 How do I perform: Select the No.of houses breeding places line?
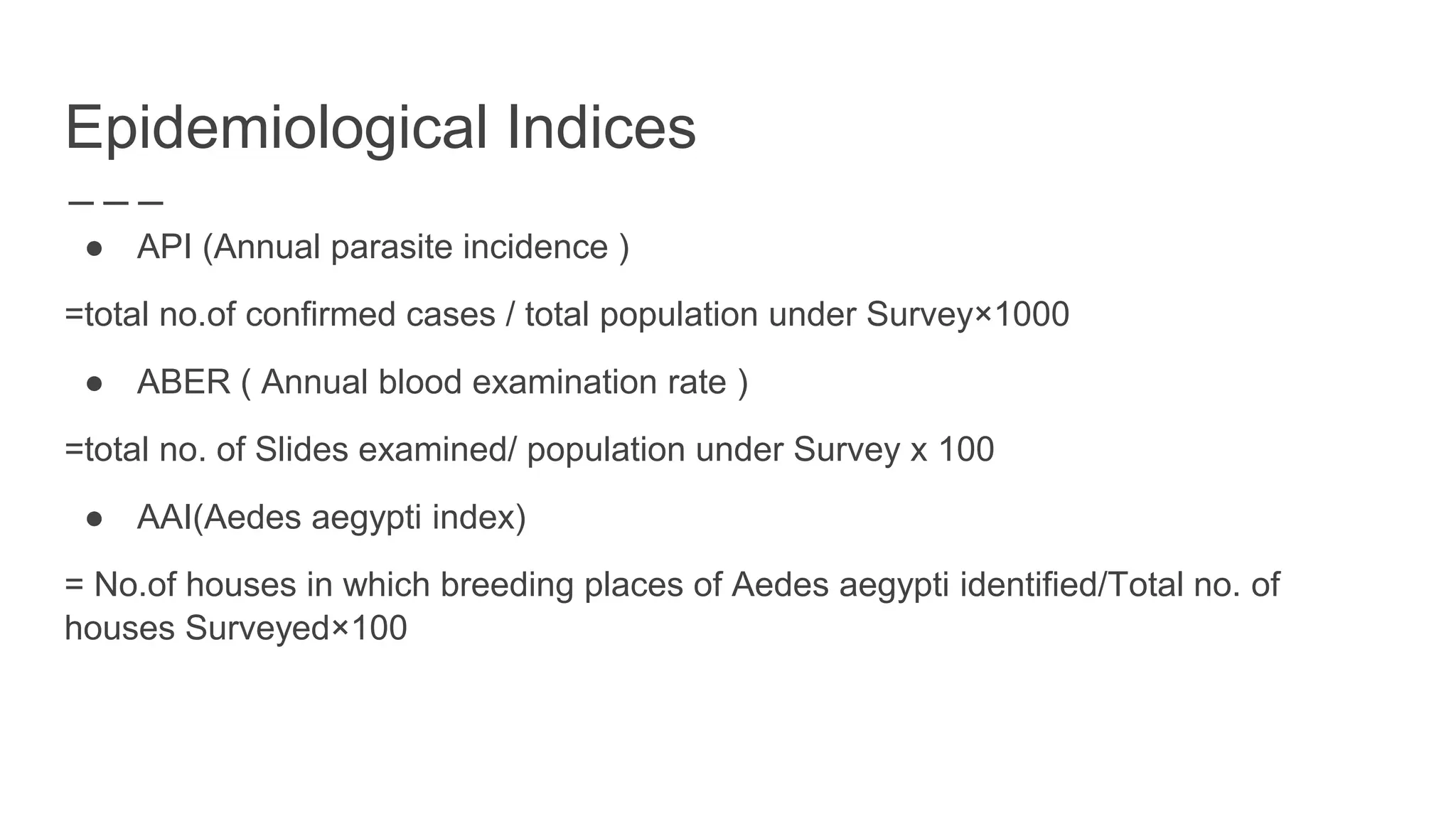(x=672, y=585)
